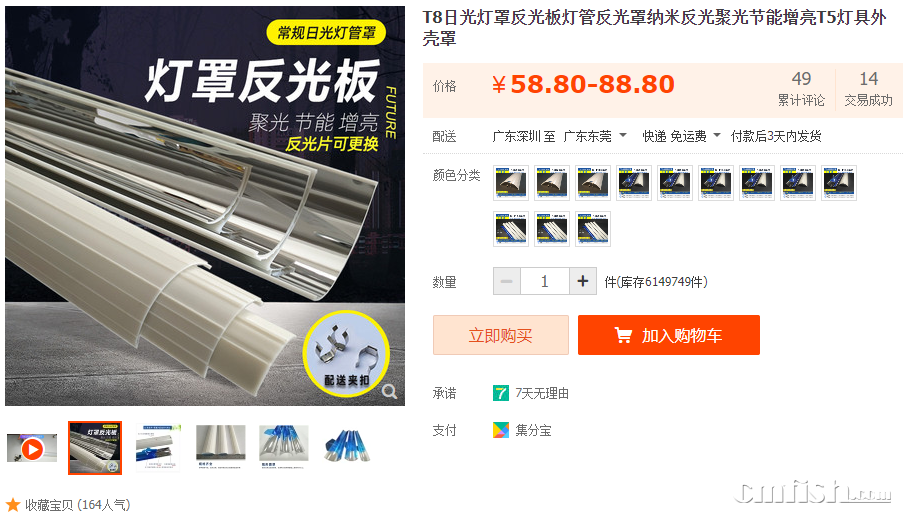Click the 立即购买 buy now button
The width and height of the screenshot is (911, 514).
point(501,335)
